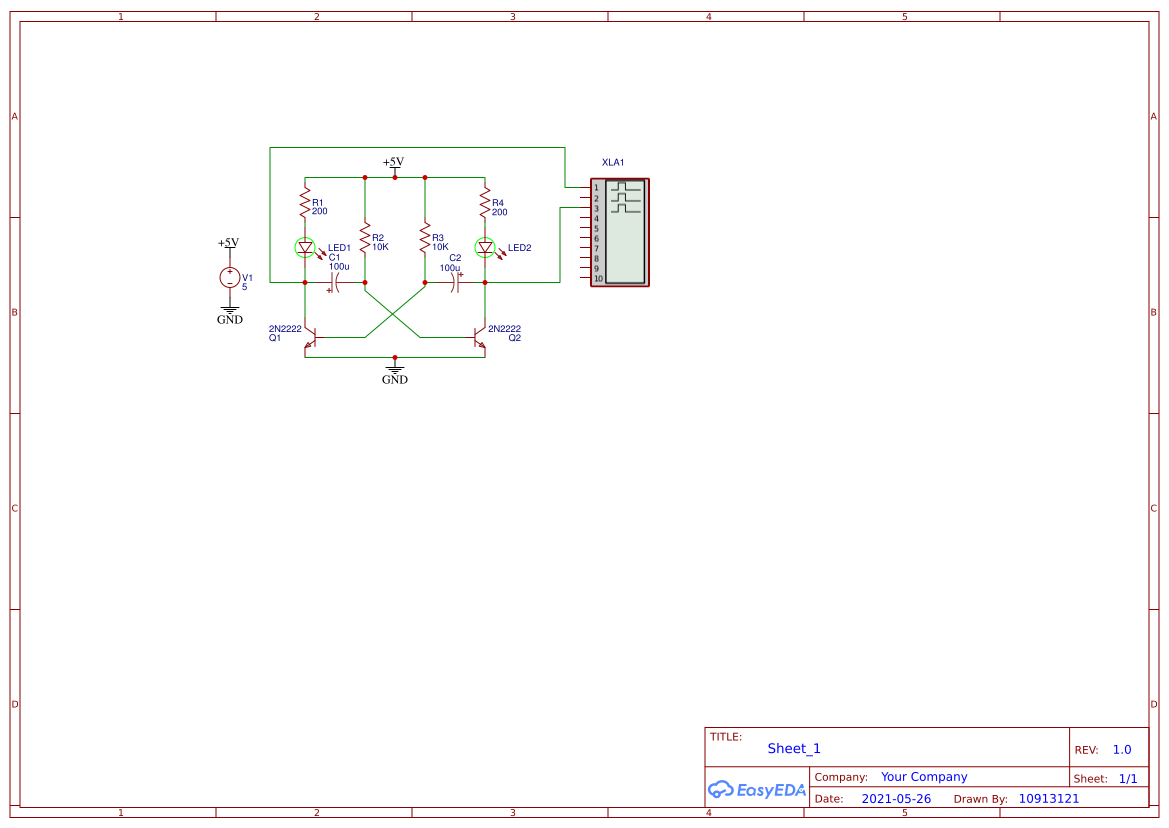This screenshot has width=1169, height=828.
Task: Click the revision value 1.0
Action: [1121, 749]
